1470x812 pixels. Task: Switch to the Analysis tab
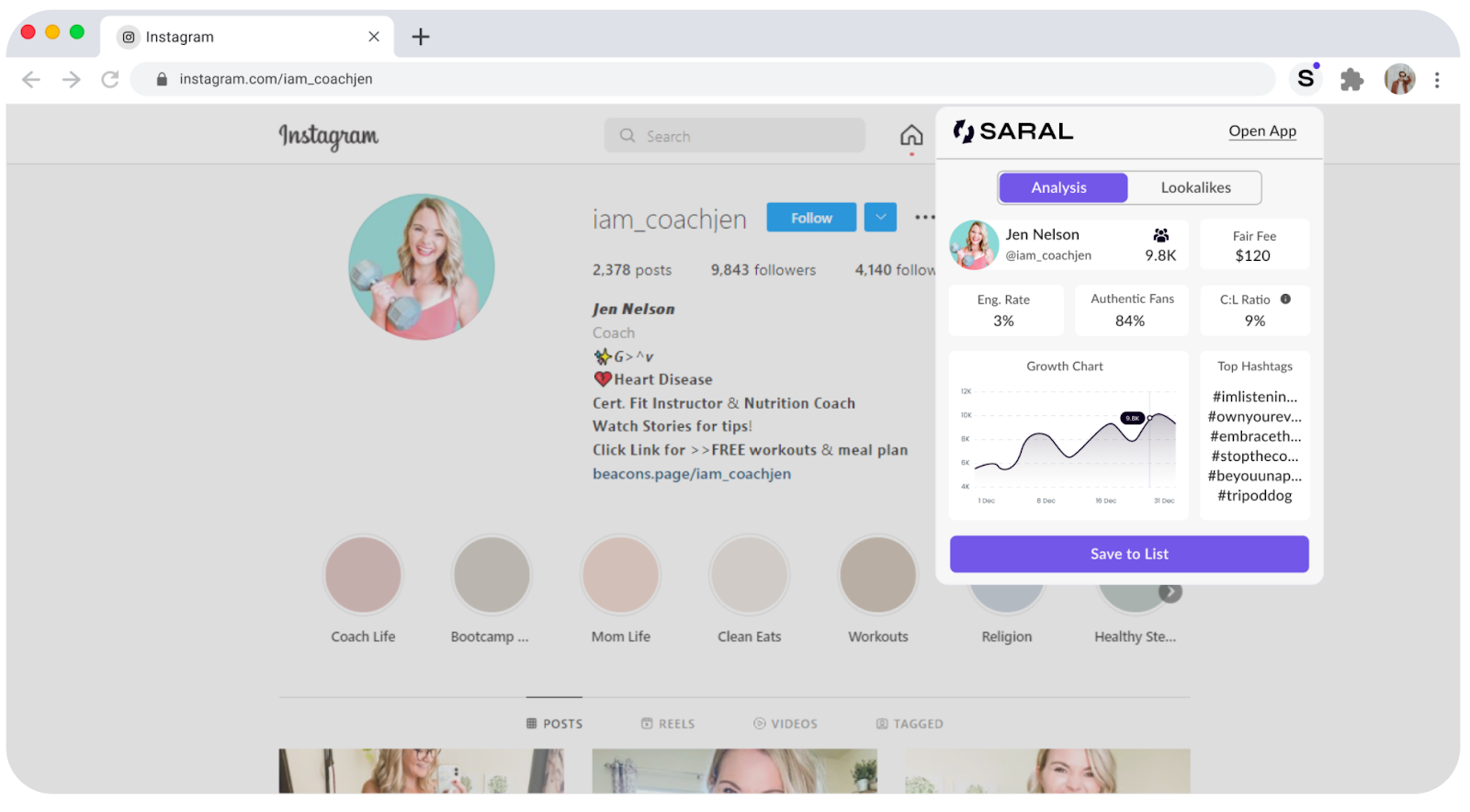pyautogui.click(x=1063, y=187)
